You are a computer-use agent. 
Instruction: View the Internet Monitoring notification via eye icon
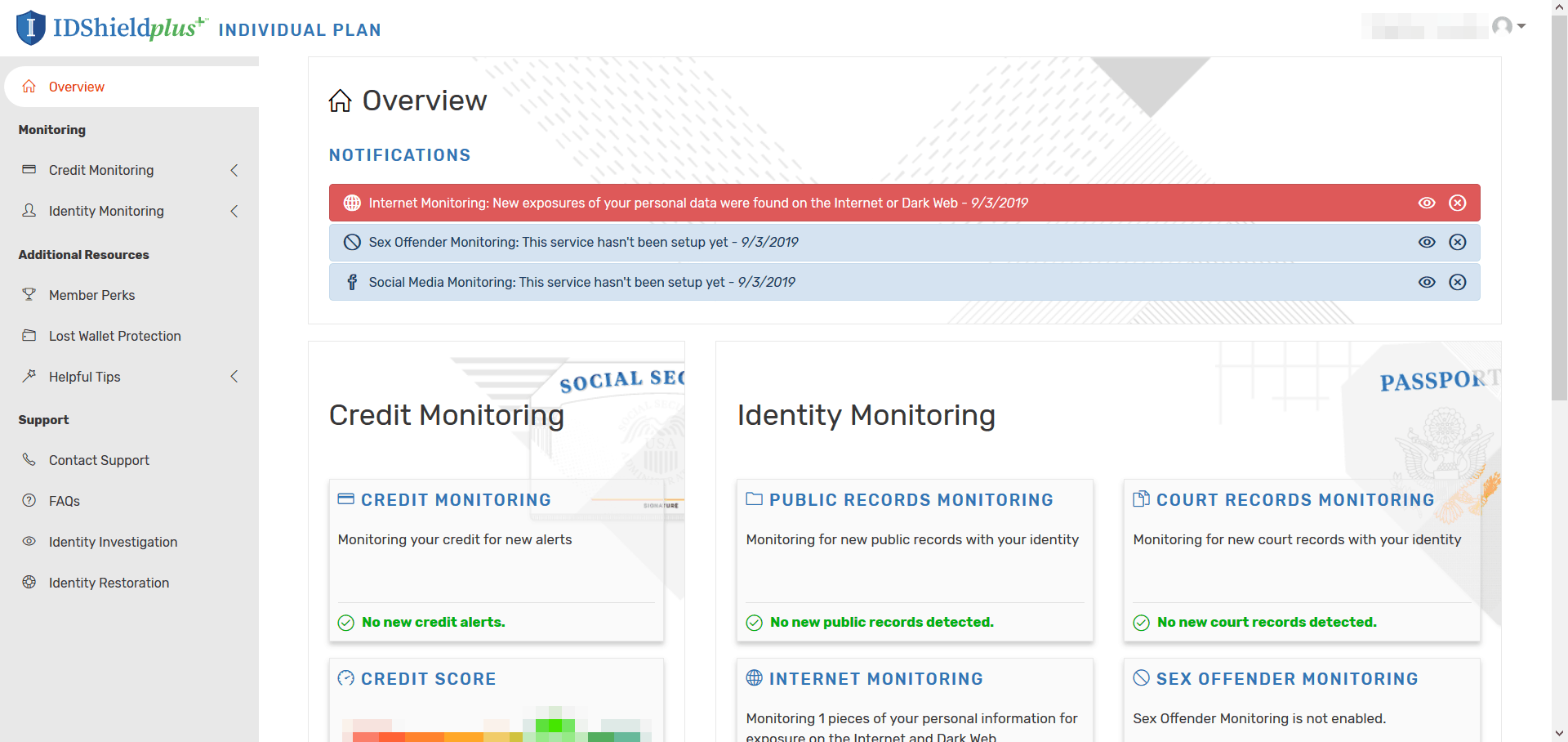1427,203
